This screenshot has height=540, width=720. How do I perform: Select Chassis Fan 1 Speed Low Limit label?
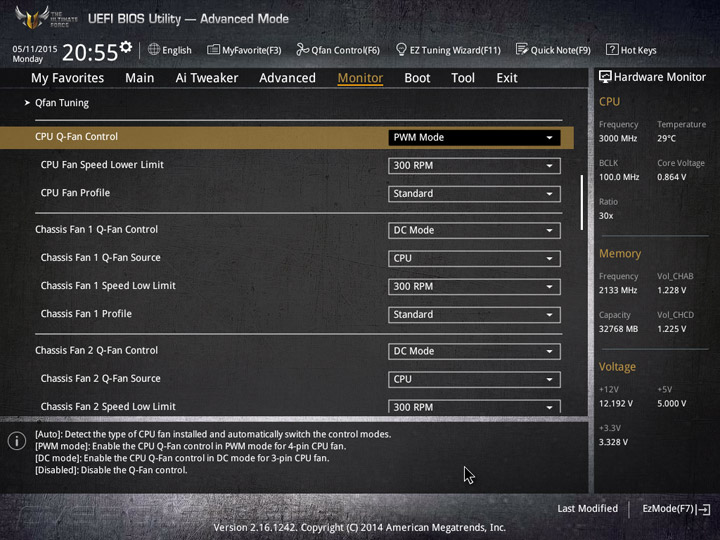108,286
